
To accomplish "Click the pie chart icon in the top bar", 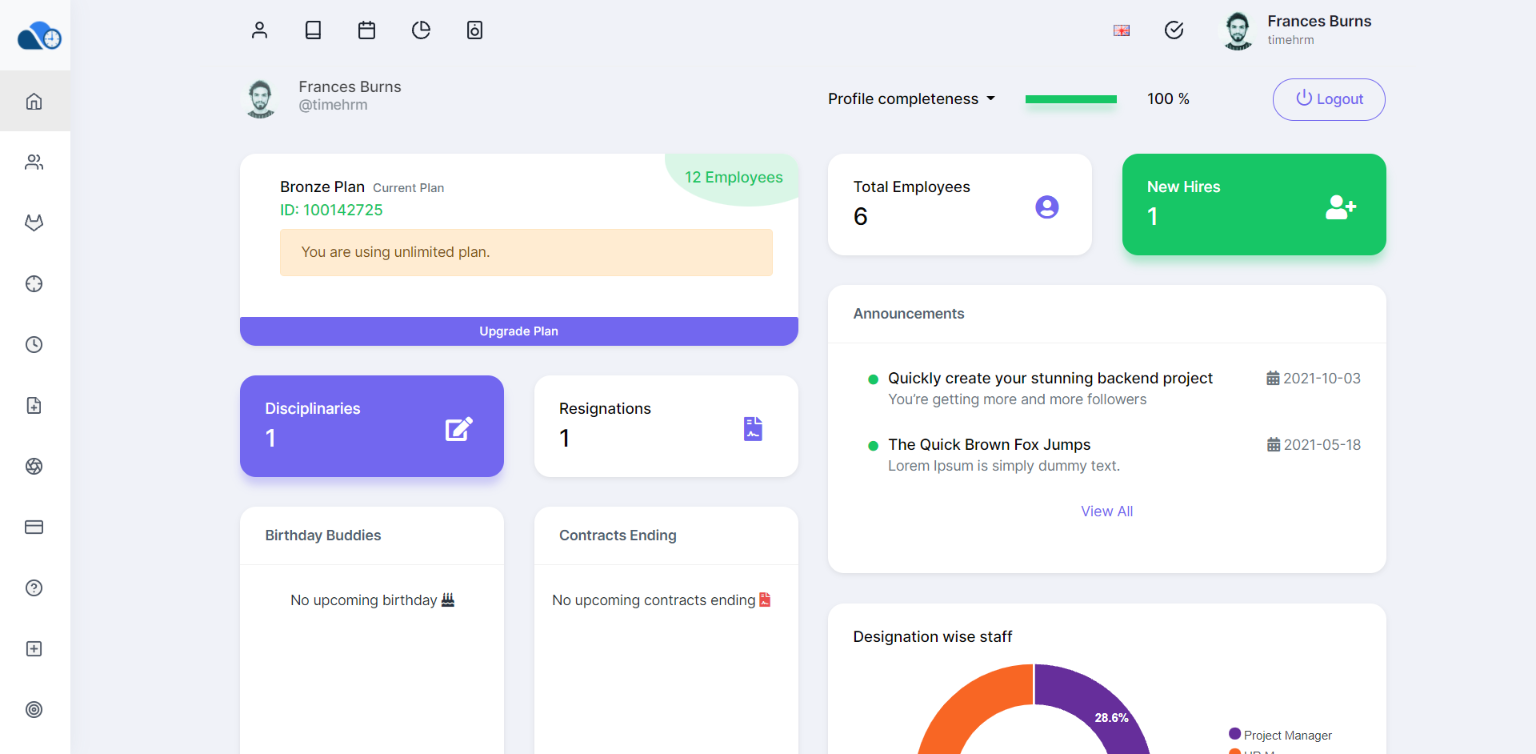I will tap(421, 30).
